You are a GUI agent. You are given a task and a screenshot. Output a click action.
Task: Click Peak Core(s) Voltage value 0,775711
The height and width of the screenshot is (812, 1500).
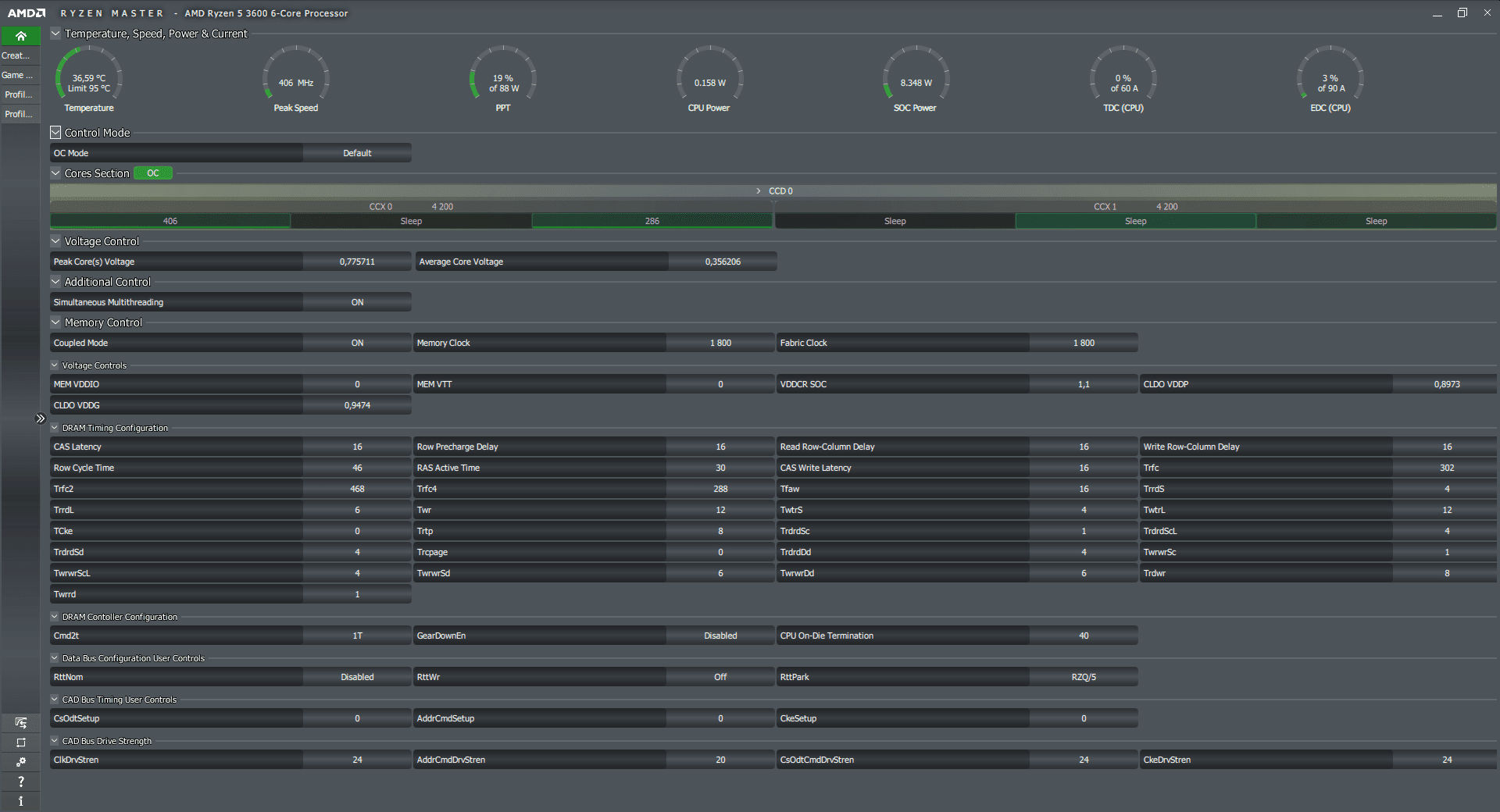pyautogui.click(x=357, y=262)
